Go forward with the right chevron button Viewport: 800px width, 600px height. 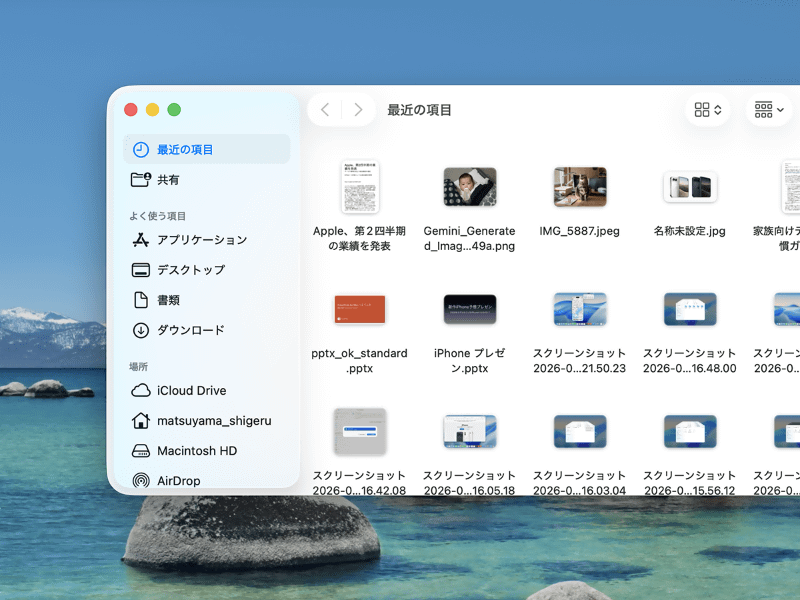(358, 110)
